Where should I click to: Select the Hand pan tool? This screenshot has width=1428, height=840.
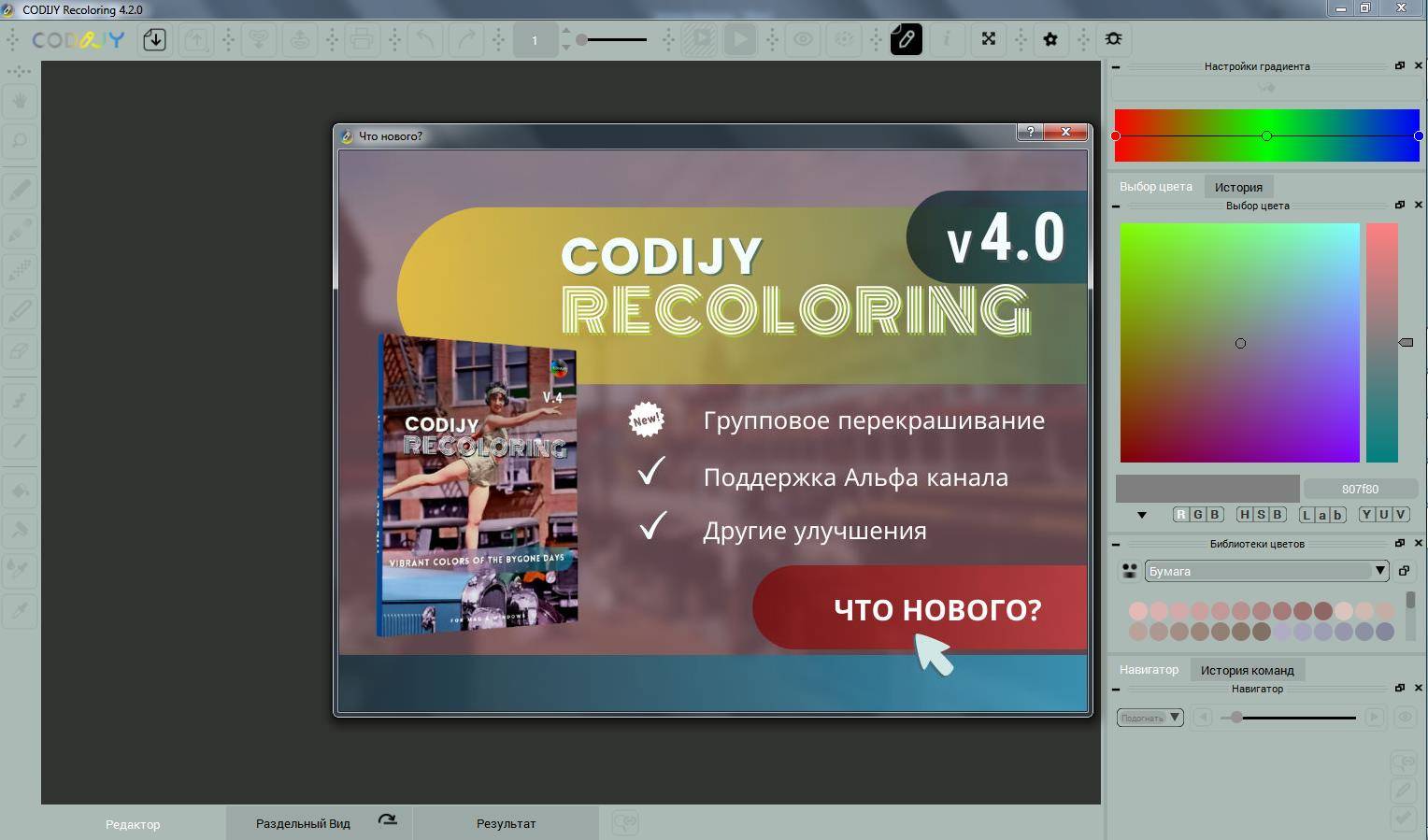[x=20, y=100]
